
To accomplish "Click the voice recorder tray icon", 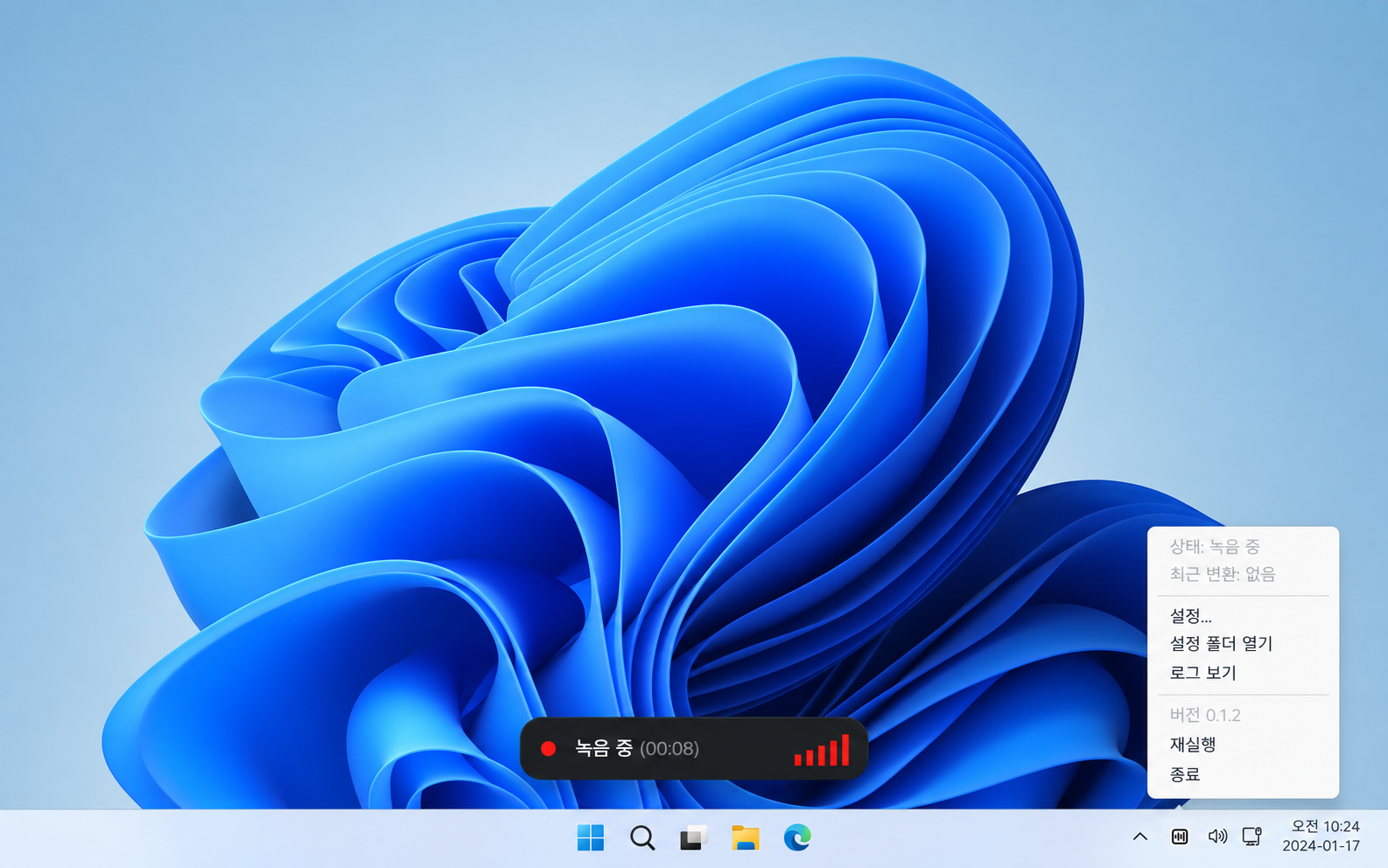I will (1180, 837).
